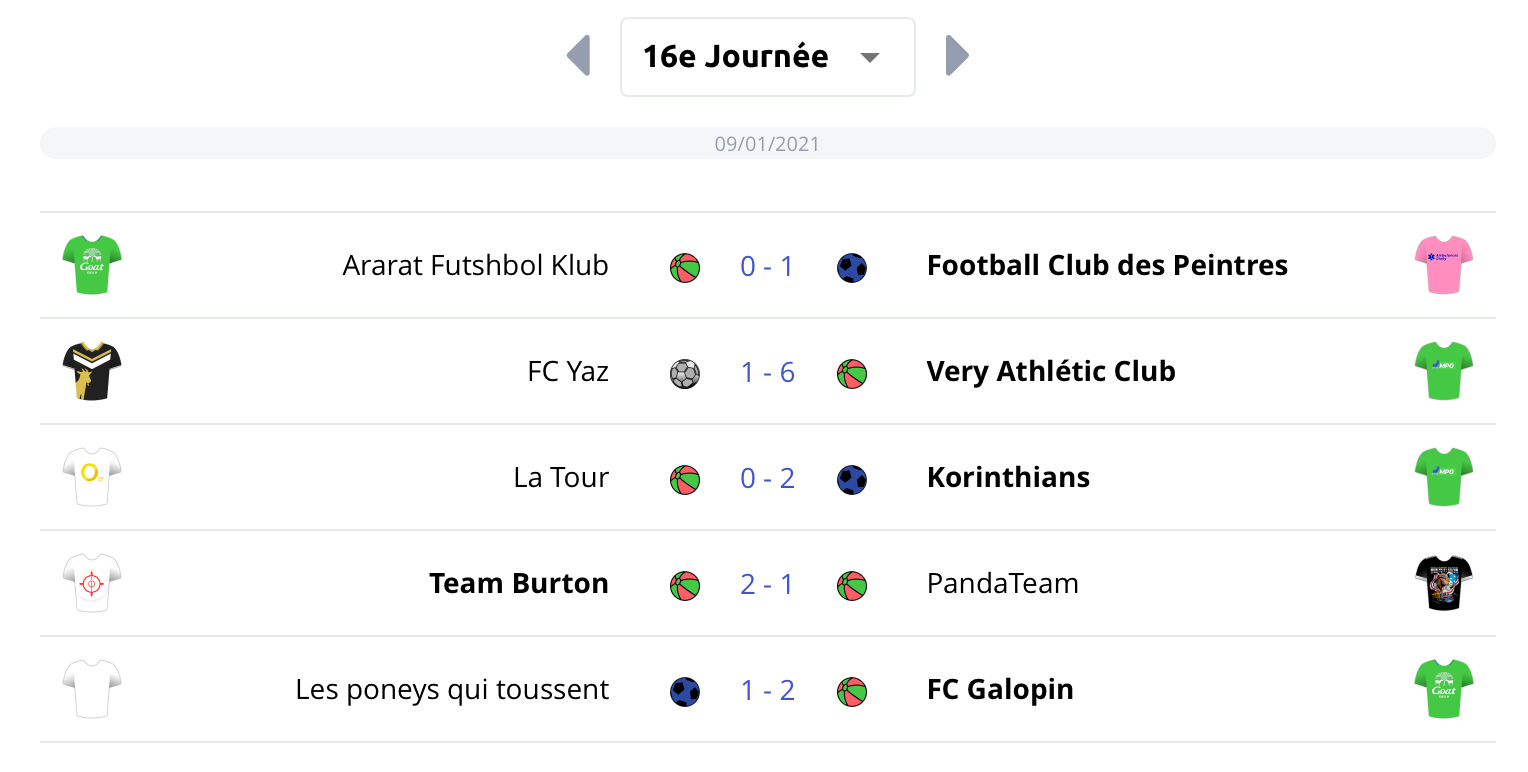Go to next matchday with right arrow
The width and height of the screenshot is (1528, 772).
[957, 56]
